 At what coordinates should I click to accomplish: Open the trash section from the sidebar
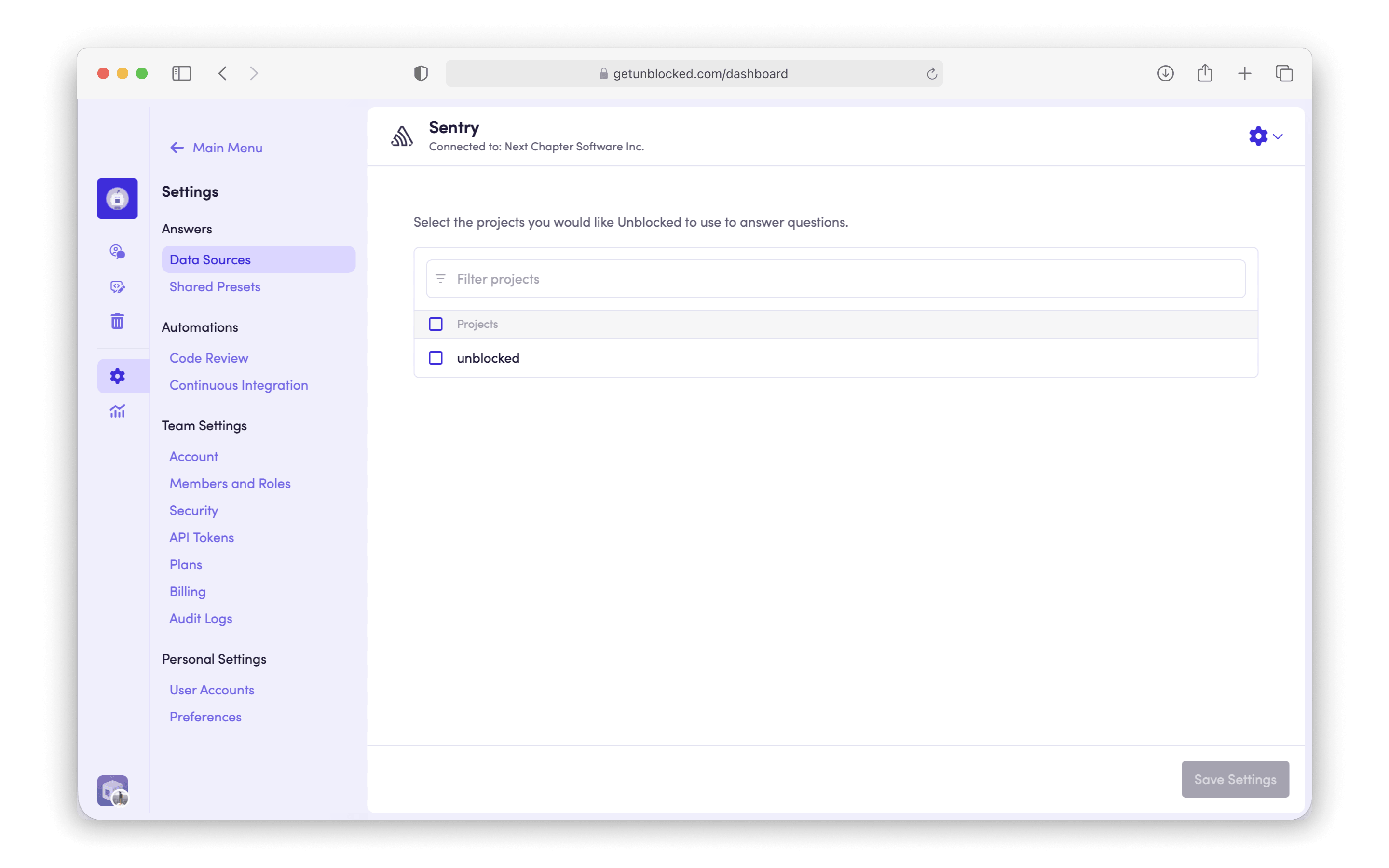click(117, 321)
